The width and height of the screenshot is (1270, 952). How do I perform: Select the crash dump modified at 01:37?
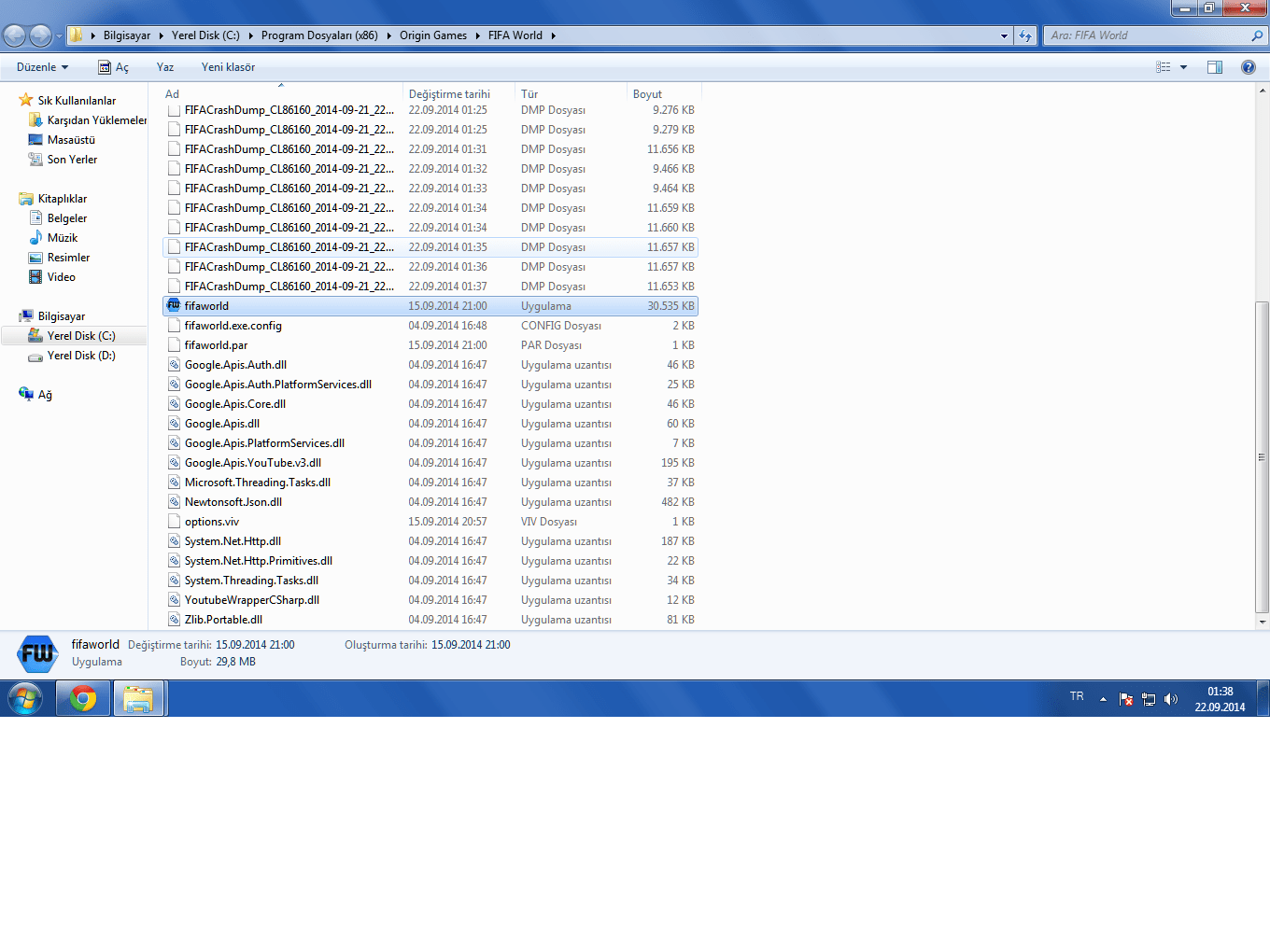(x=430, y=286)
